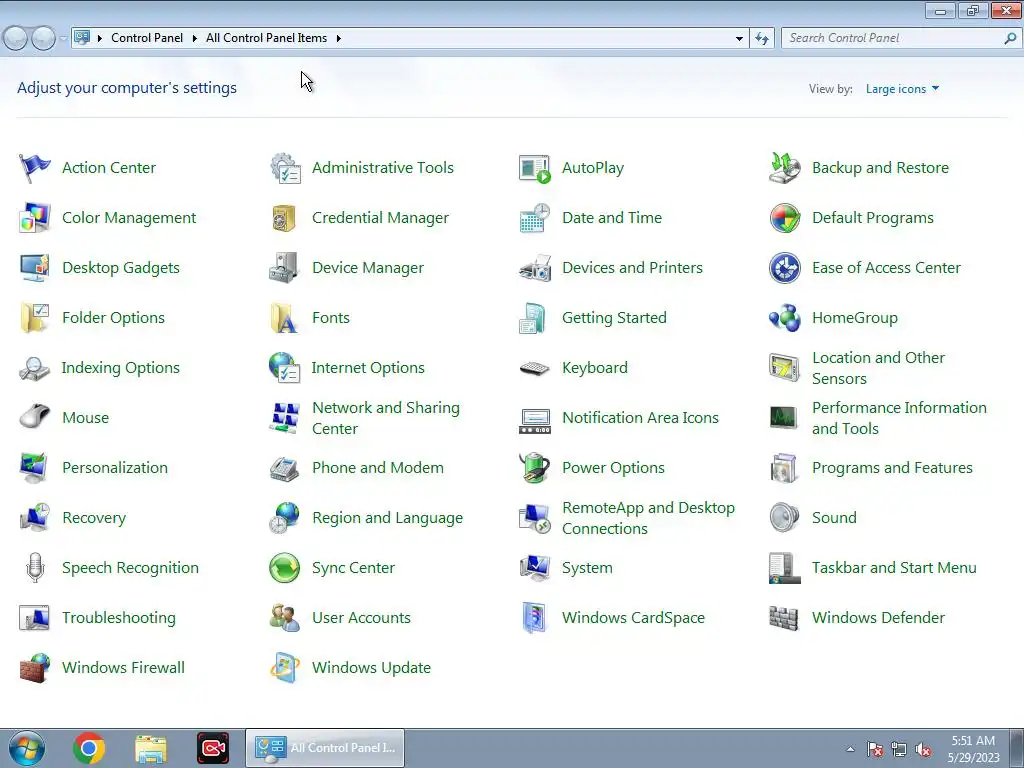Open the Windows Update icon
Screen dimensions: 1024x768
pyautogui.click(x=285, y=667)
